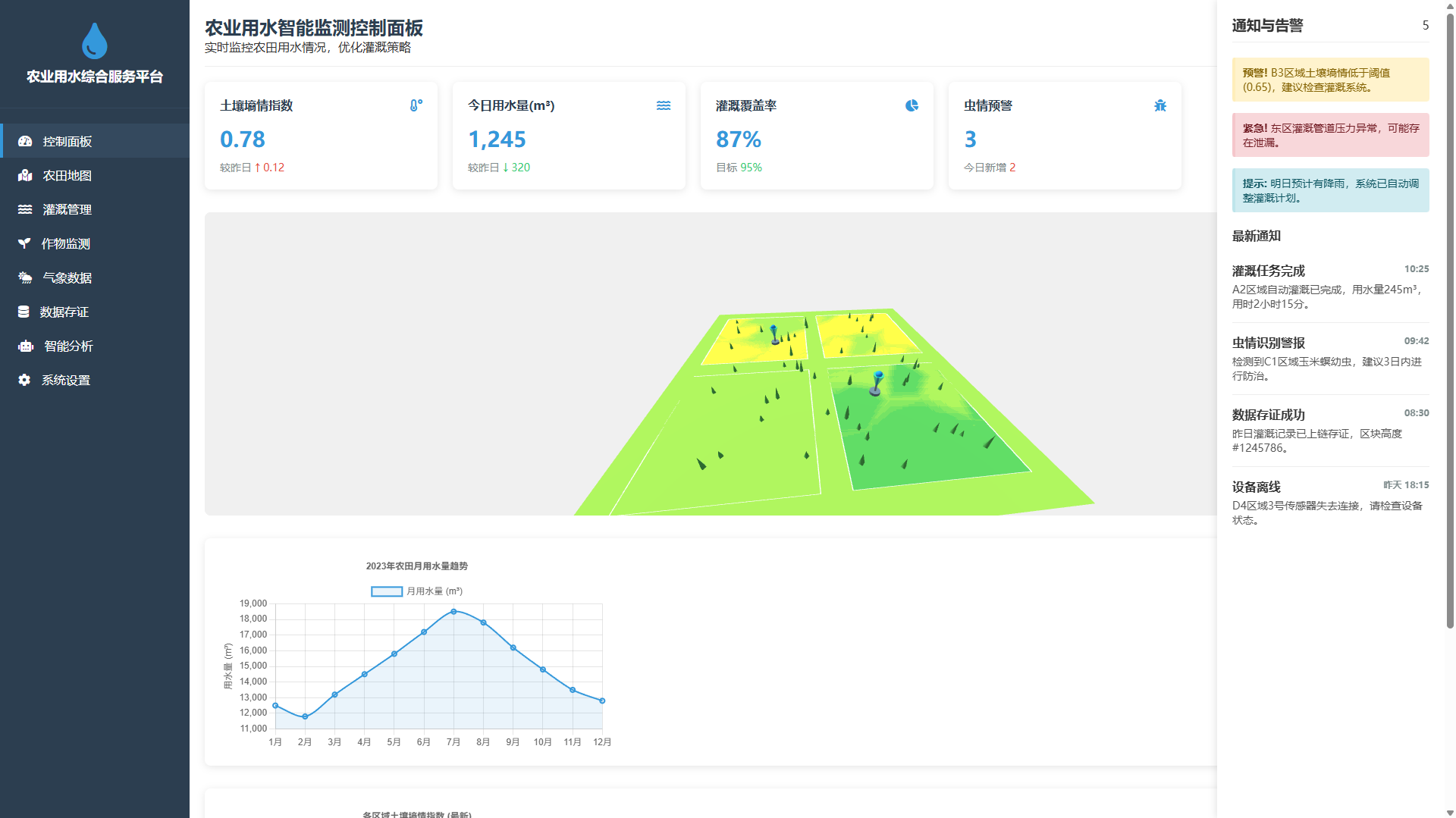Open the 灌溉管理 menu item
1456x818 pixels.
pos(67,209)
